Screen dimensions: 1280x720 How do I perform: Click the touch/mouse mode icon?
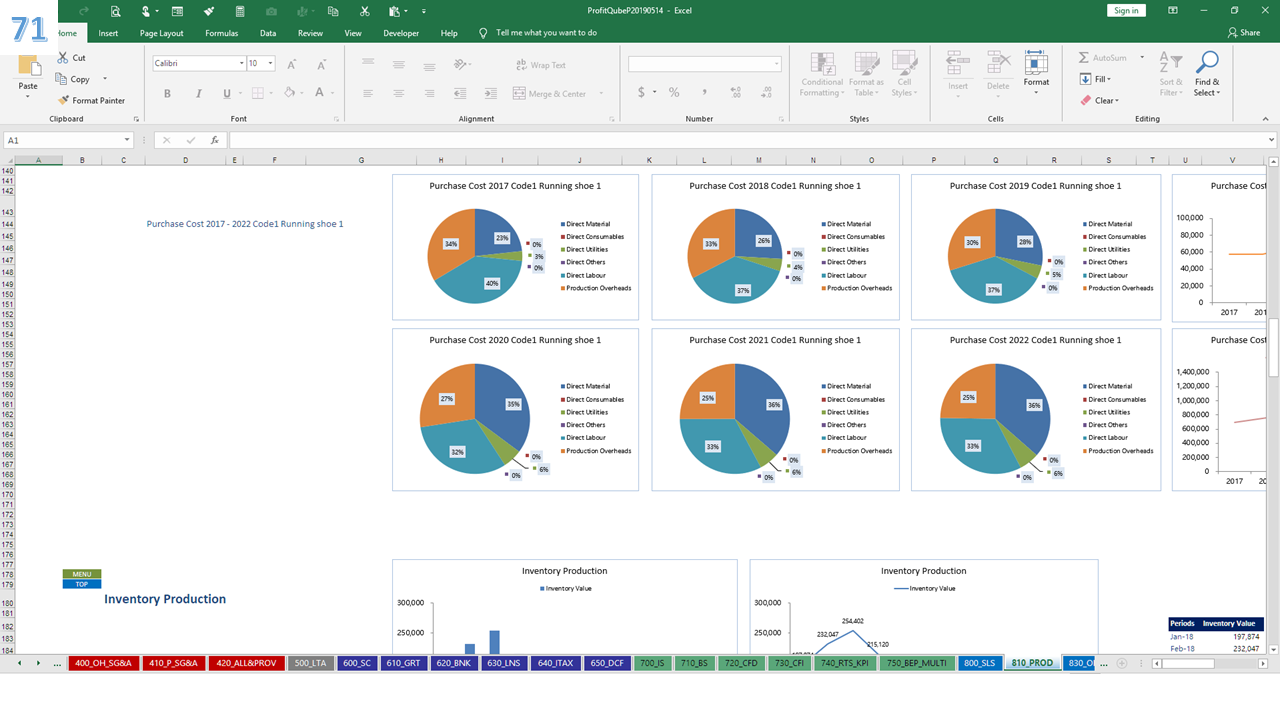[146, 11]
